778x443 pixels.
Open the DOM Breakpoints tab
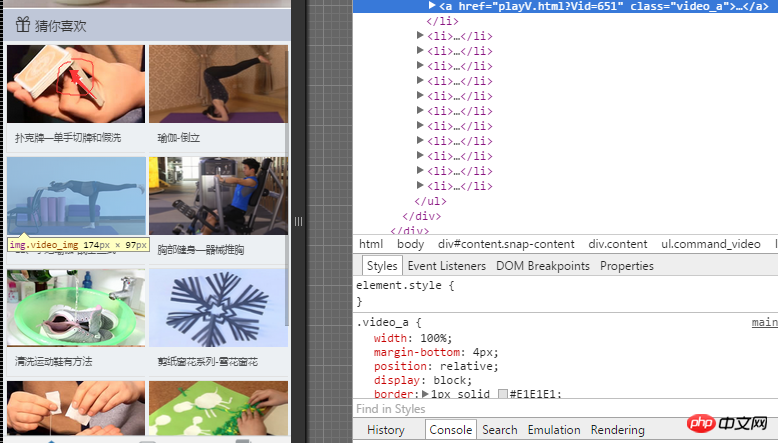[x=544, y=266]
